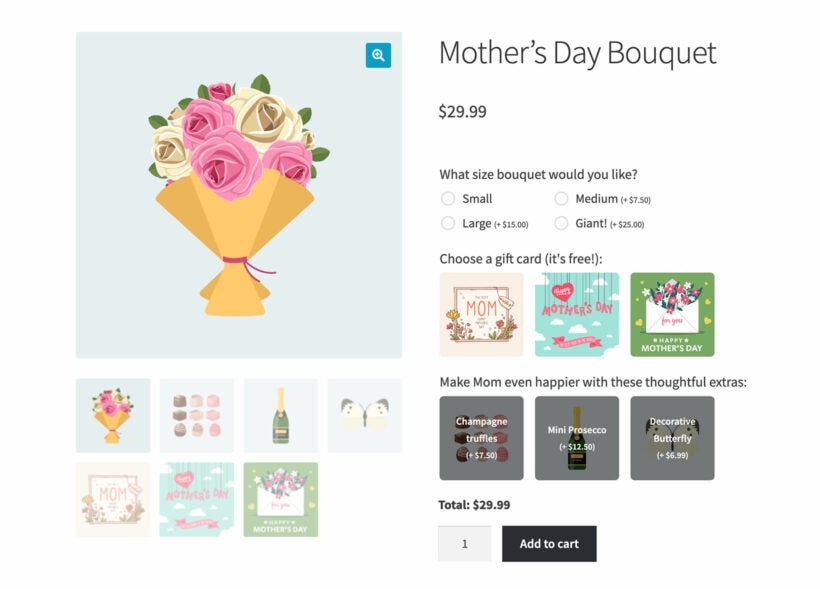
Task: Add Mini Prosecco extra
Action: coord(577,437)
